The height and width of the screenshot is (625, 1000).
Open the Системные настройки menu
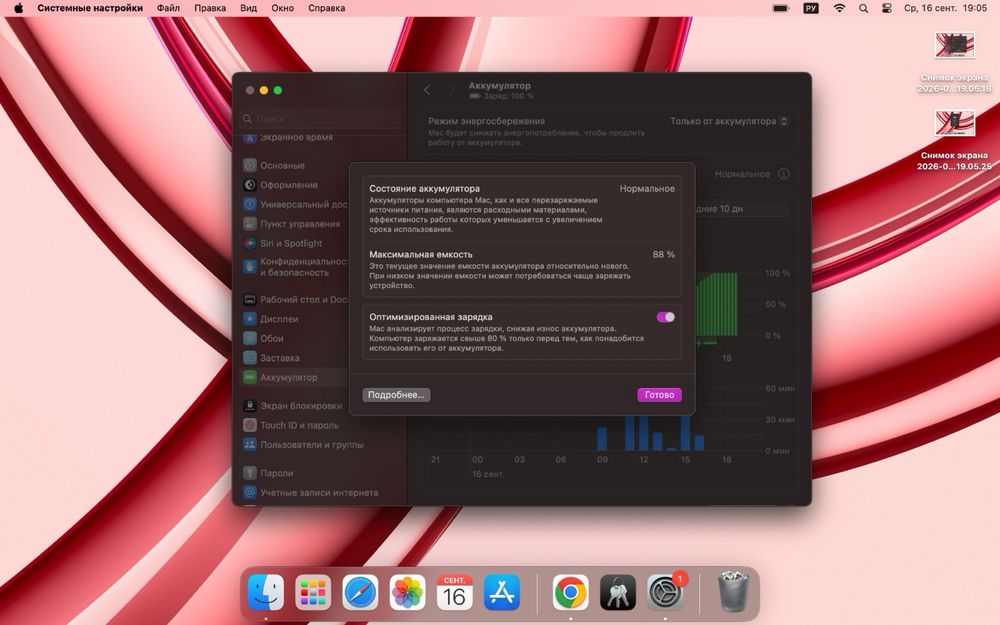point(90,8)
